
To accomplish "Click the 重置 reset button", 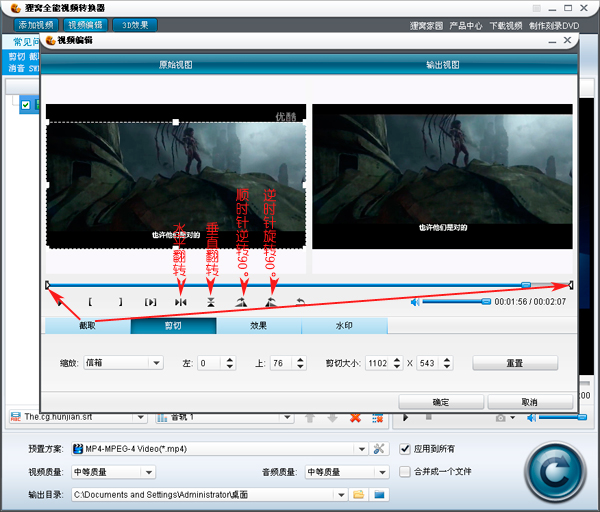I will click(x=515, y=363).
